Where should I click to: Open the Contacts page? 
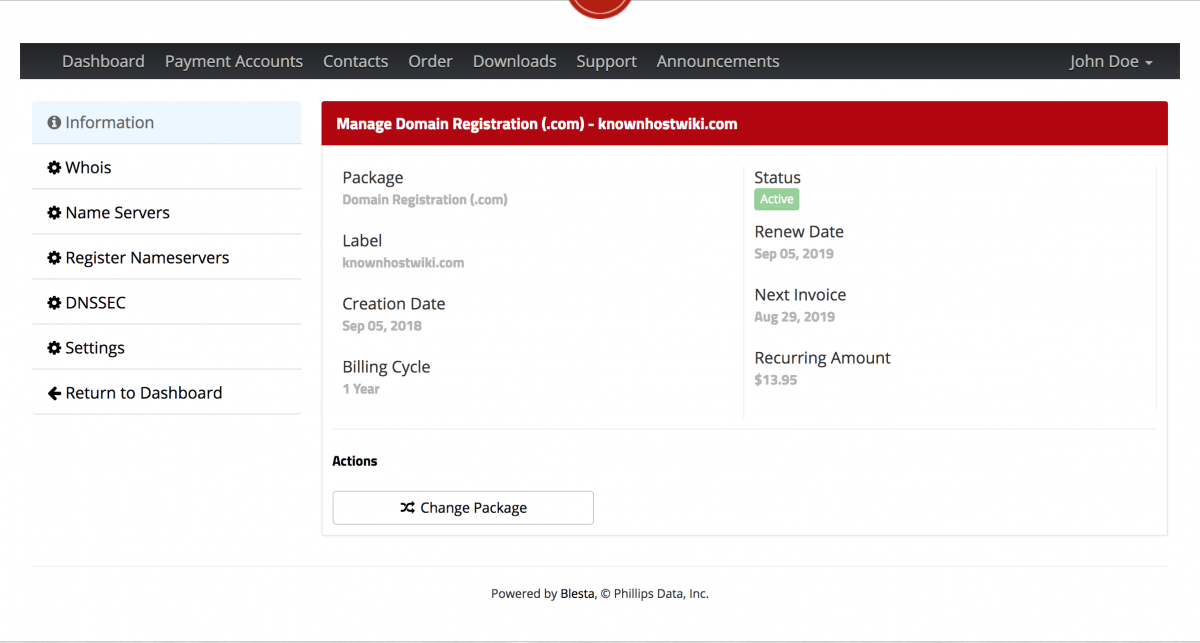(x=355, y=61)
